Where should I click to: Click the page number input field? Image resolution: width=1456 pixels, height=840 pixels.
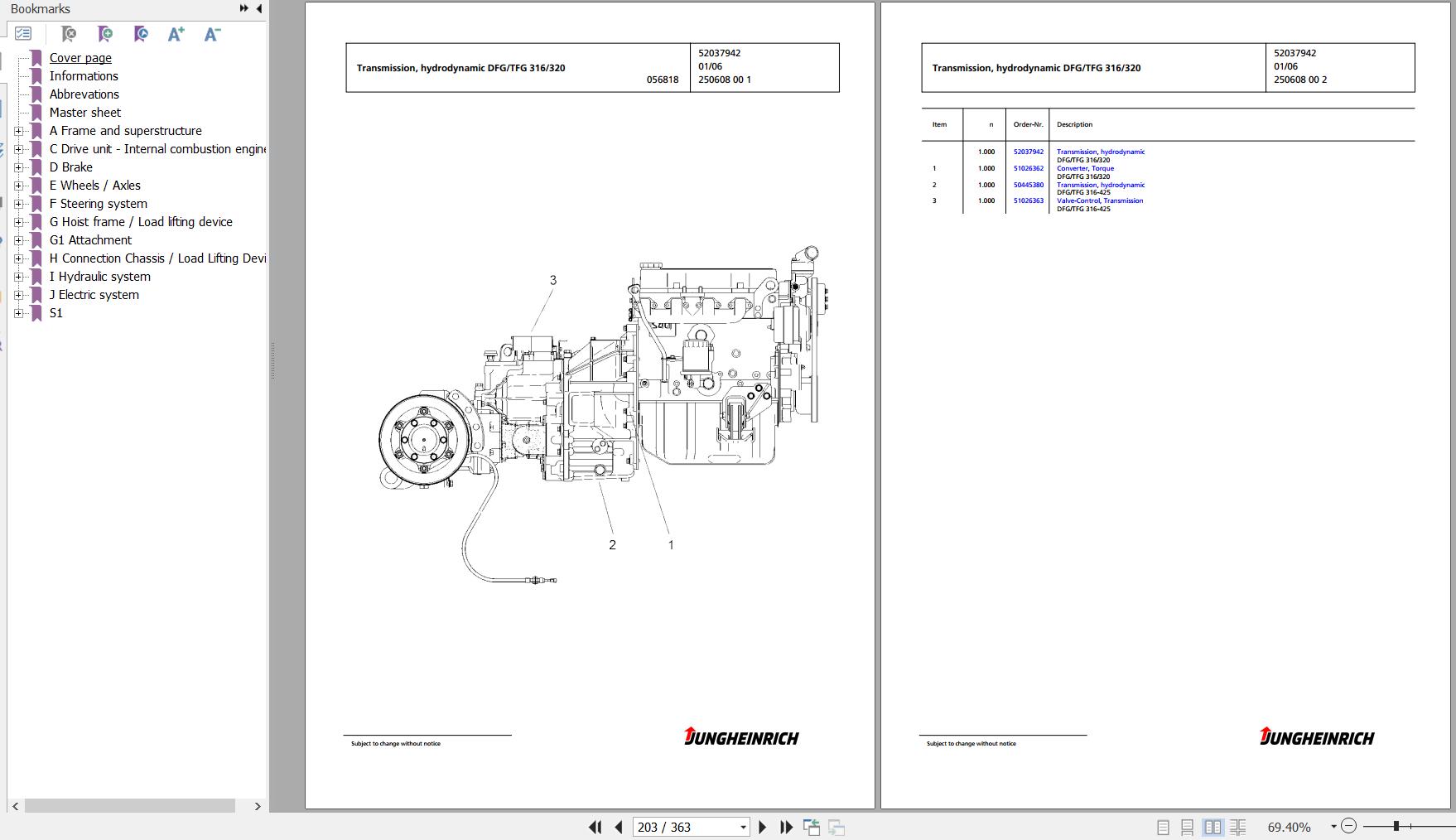(684, 827)
